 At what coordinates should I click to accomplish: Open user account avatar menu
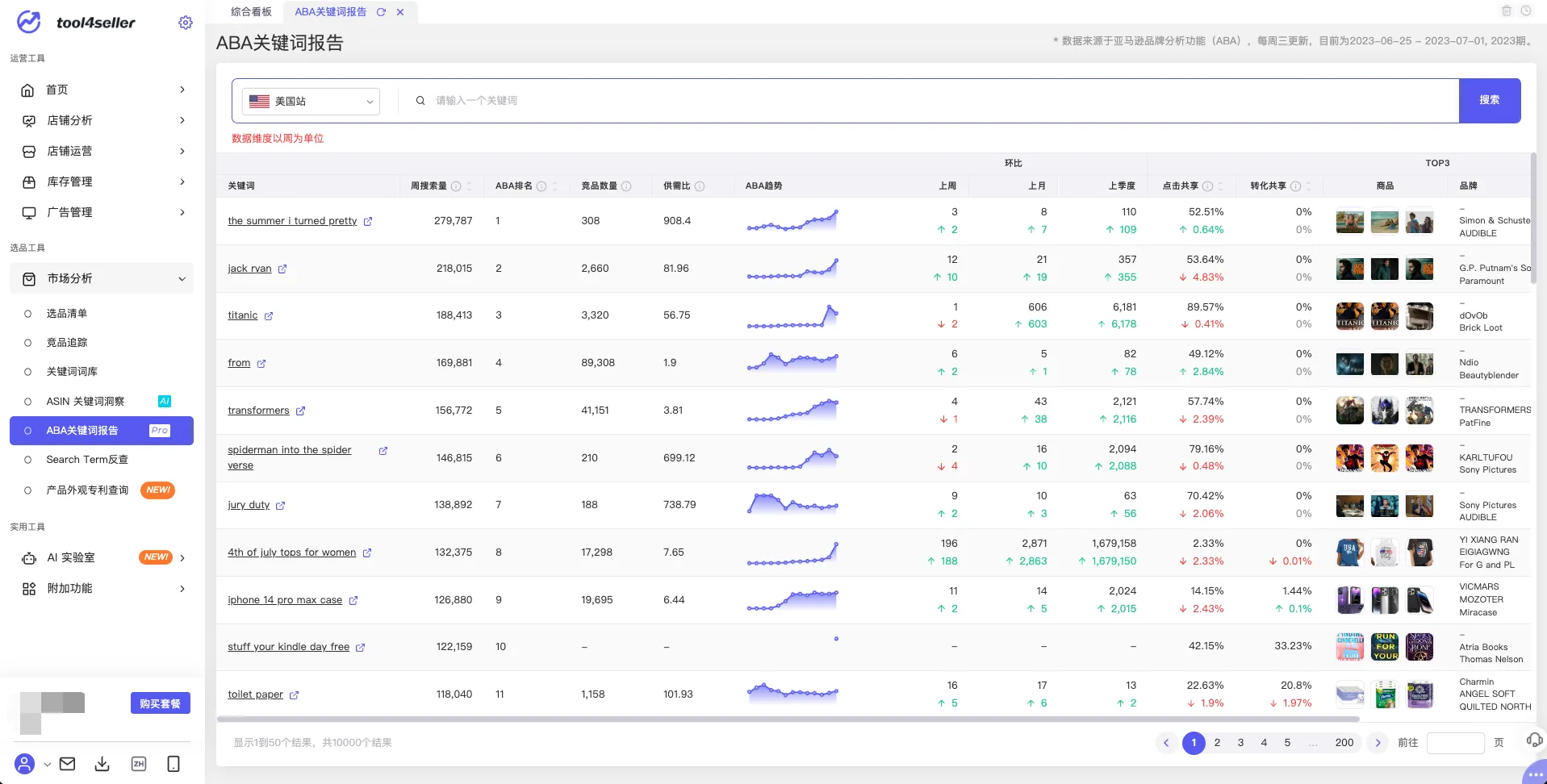25,763
